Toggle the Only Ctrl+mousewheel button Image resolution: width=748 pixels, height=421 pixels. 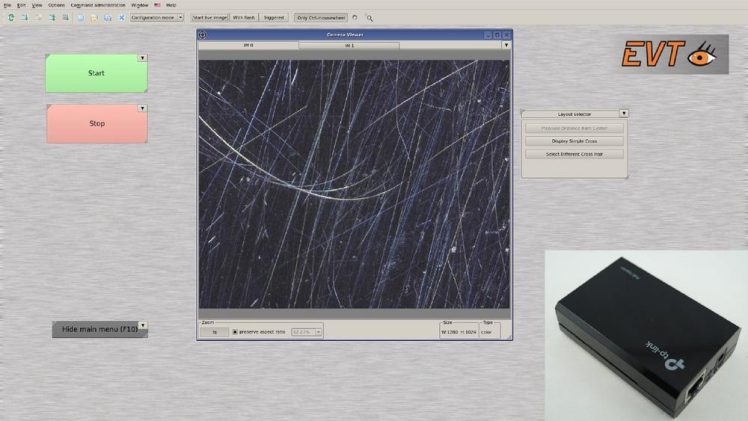point(320,17)
